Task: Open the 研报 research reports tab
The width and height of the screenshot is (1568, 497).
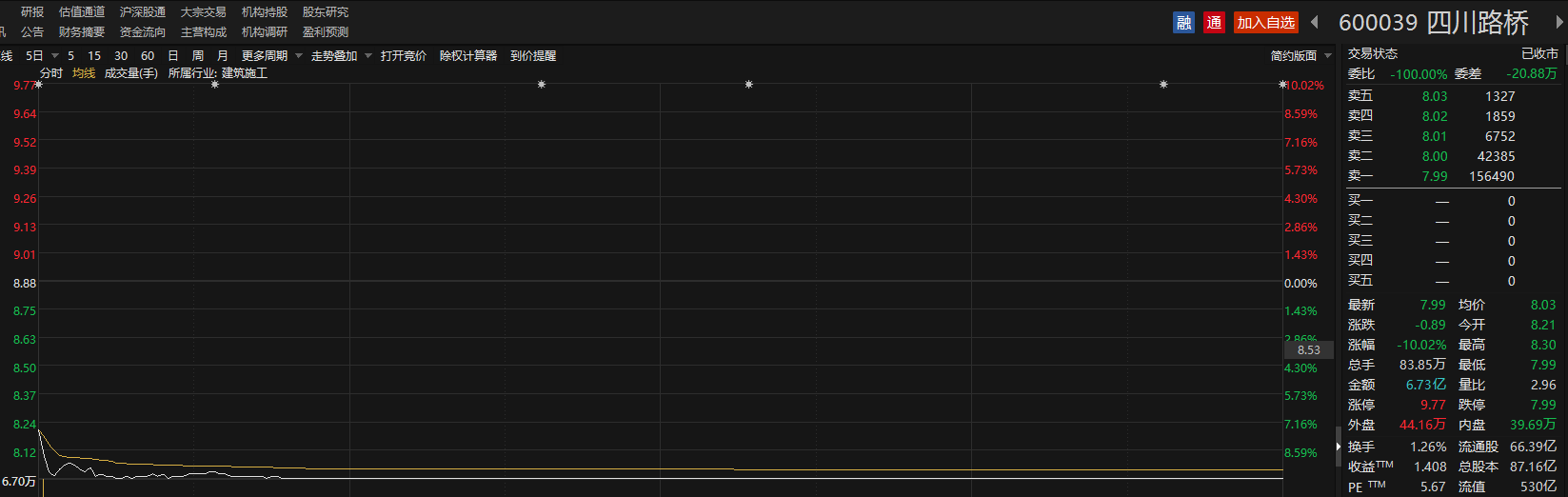Action: tap(32, 12)
